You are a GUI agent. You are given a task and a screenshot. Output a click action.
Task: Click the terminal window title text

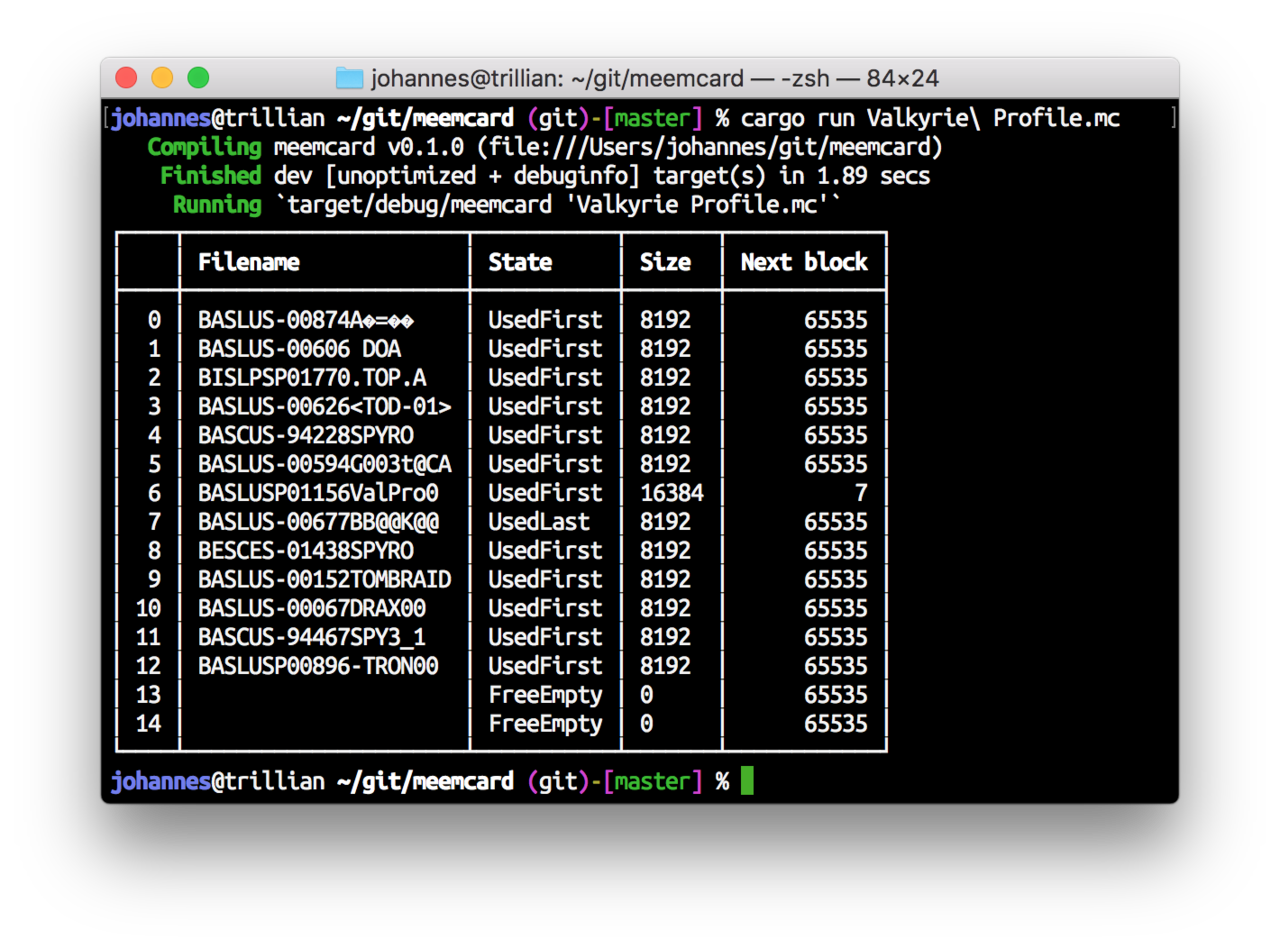coord(655,78)
